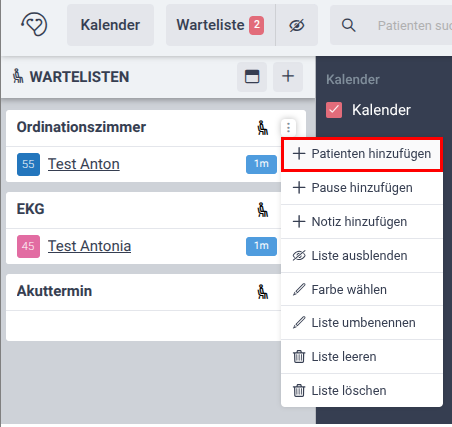Image resolution: width=452 pixels, height=427 pixels.
Task: Toggle waitlist visibility eye icon in header
Action: point(297,25)
